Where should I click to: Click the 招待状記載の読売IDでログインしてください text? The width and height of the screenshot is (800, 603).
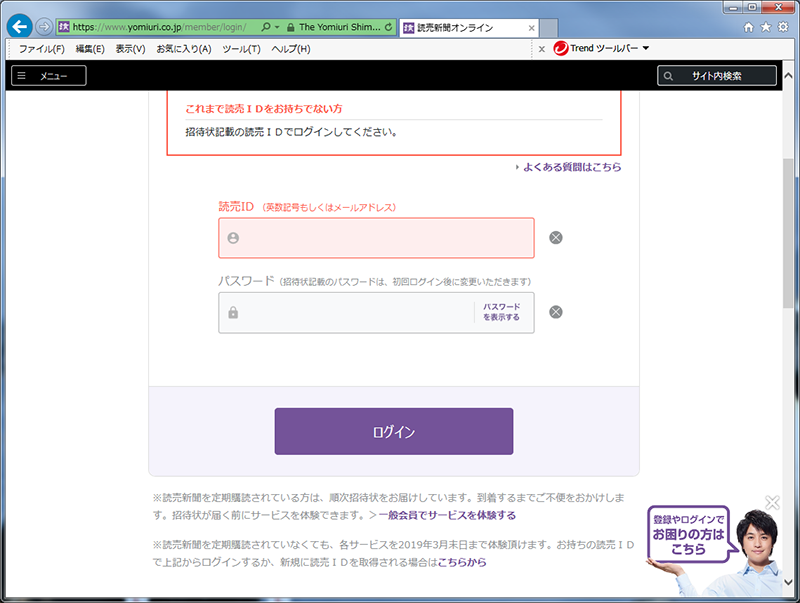point(291,132)
